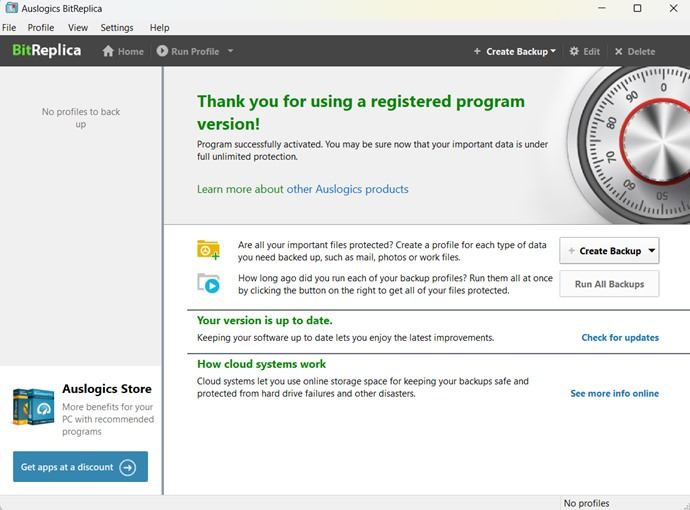The height and width of the screenshot is (510, 690).
Task: Click the yellow folder create-profile icon
Action: click(x=208, y=250)
